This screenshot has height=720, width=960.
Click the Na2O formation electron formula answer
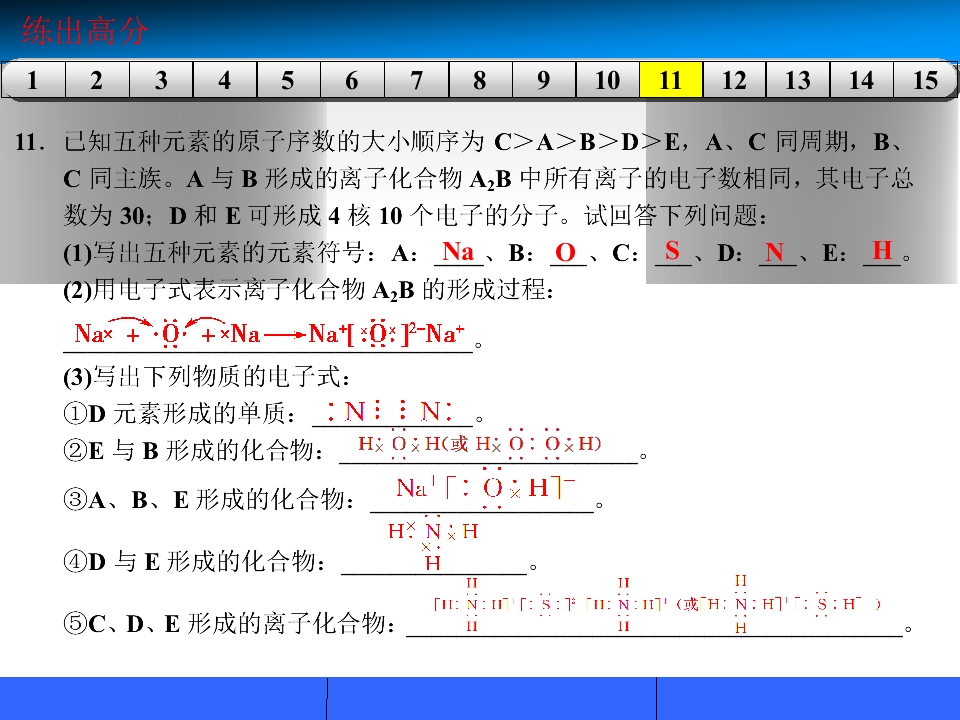269,333
